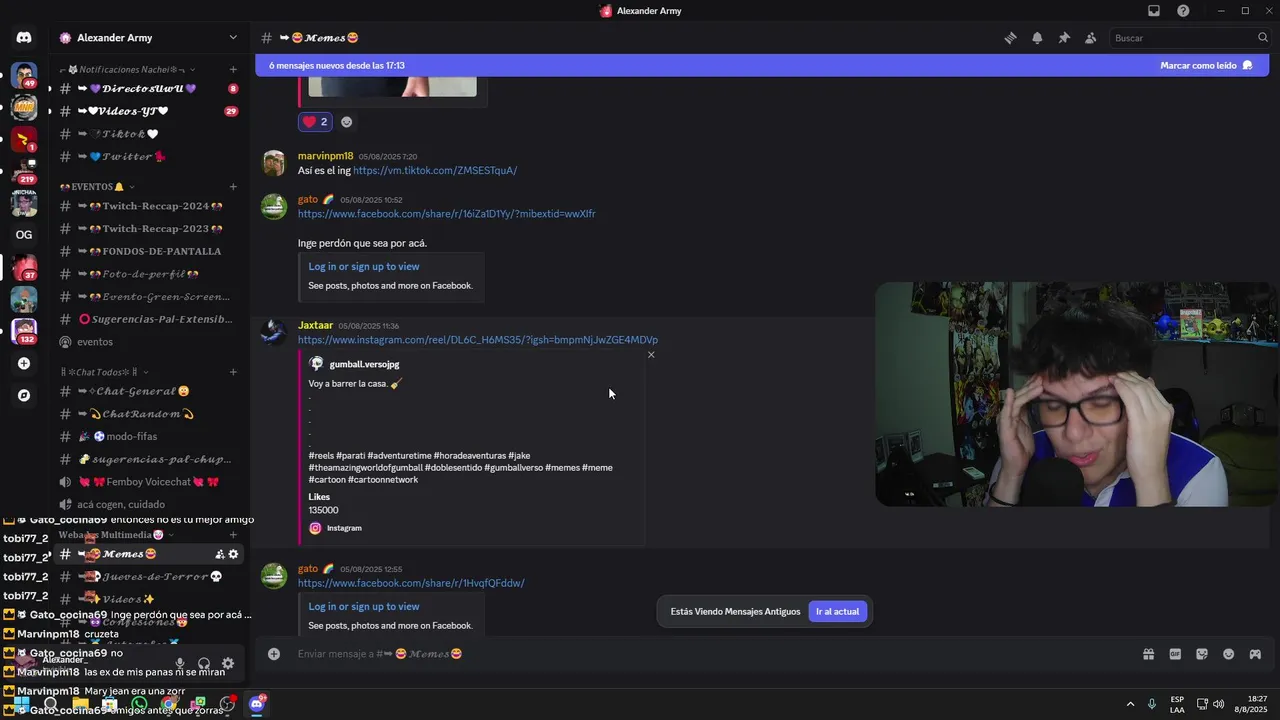Open the eventos stage channel
Viewport: 1280px width, 720px height.
tap(148, 342)
